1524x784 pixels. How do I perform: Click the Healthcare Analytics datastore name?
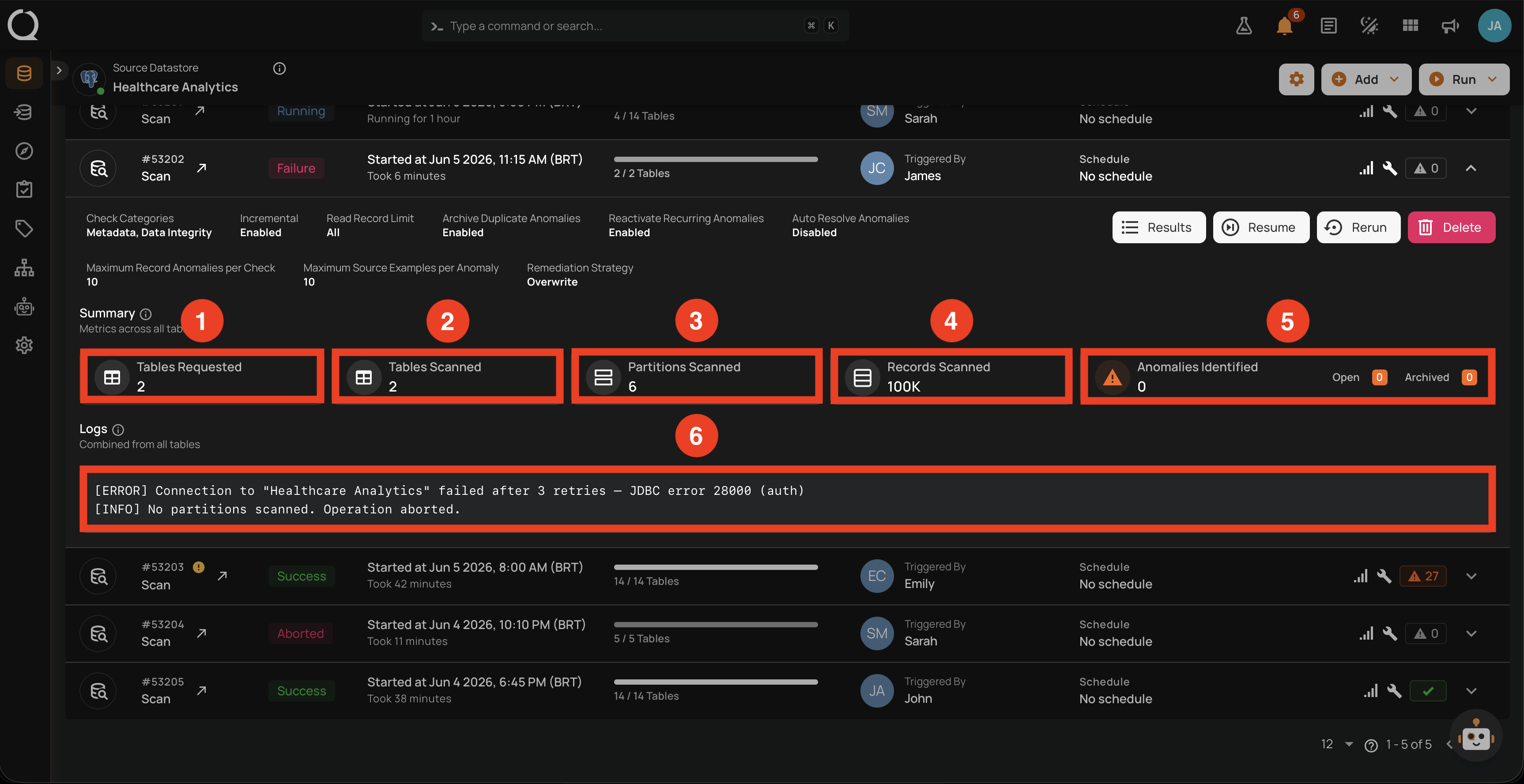pyautogui.click(x=175, y=87)
